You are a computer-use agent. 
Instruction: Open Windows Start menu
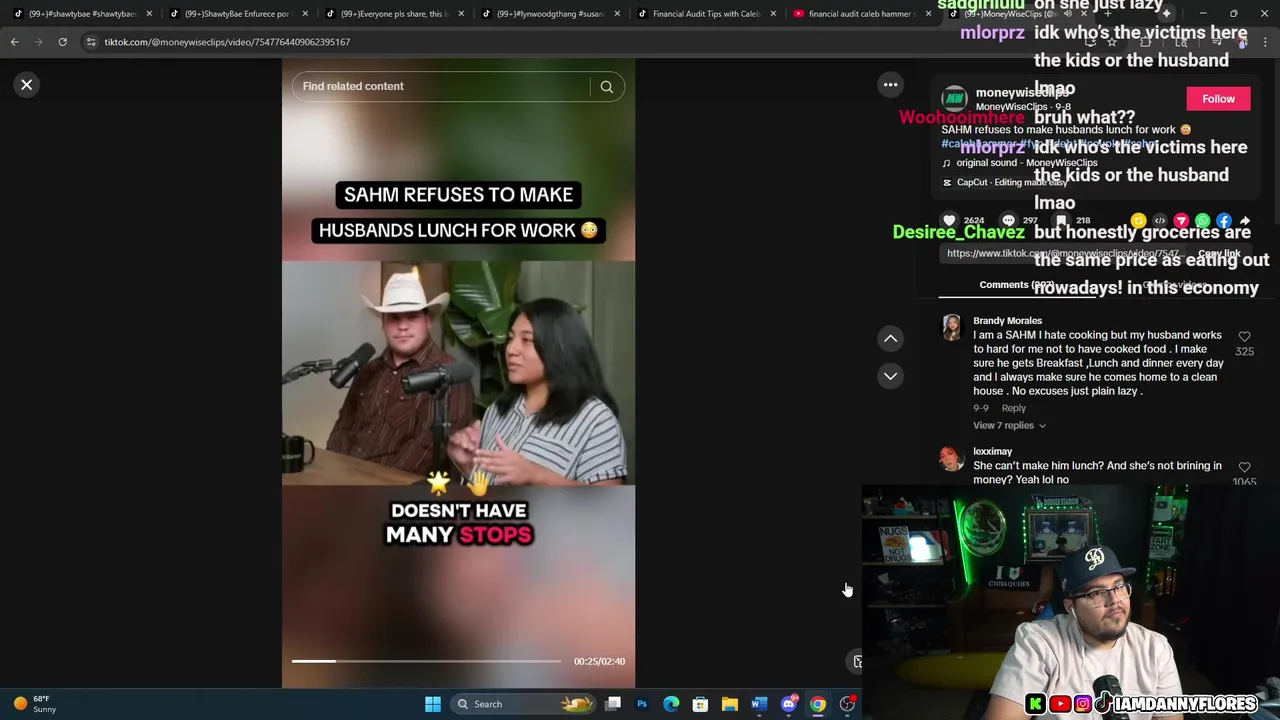pos(433,704)
